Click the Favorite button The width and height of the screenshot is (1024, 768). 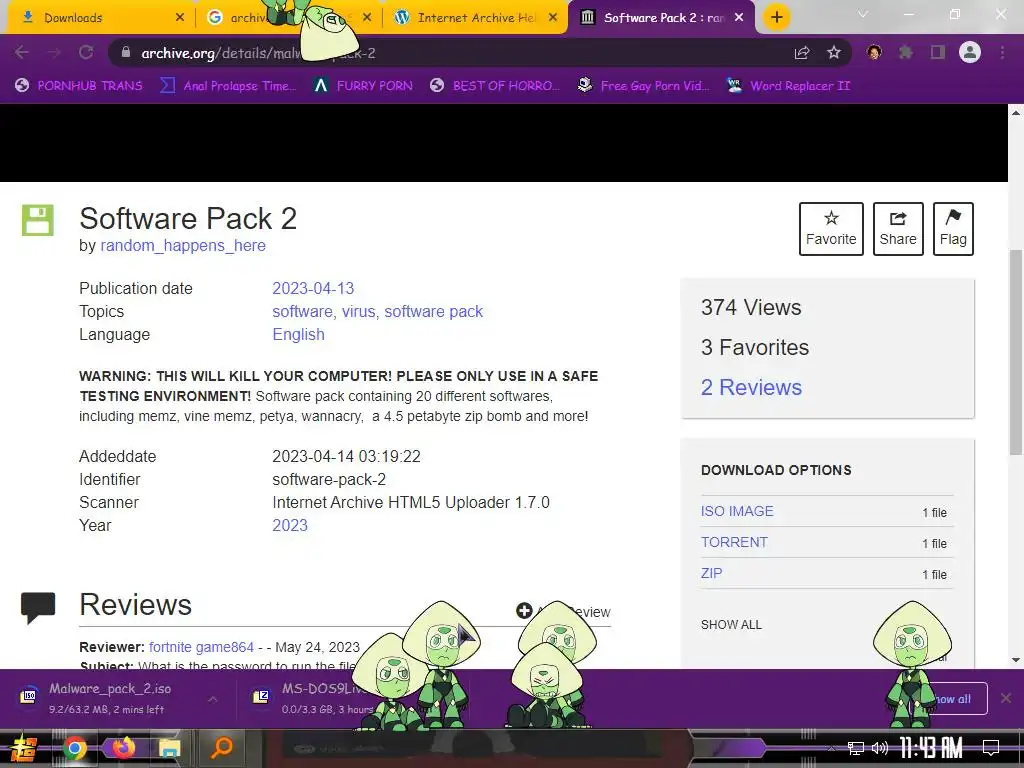click(831, 229)
